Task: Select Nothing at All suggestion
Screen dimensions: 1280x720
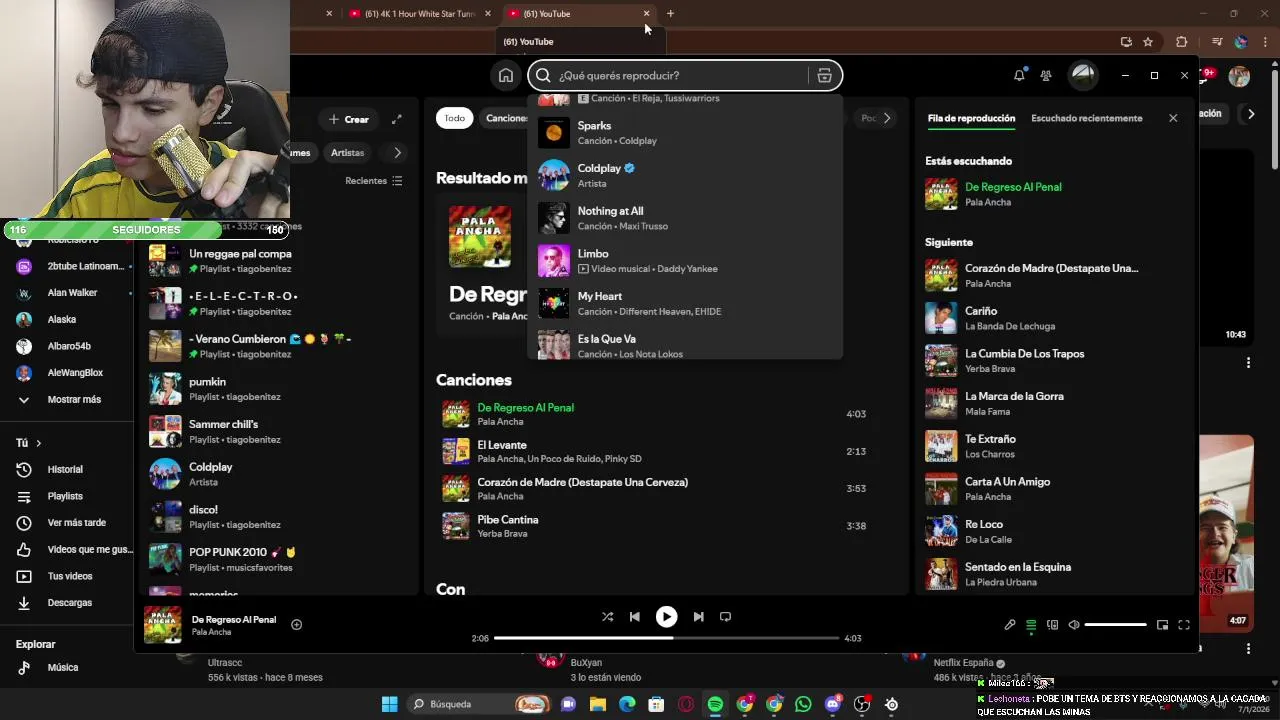Action: [685, 218]
